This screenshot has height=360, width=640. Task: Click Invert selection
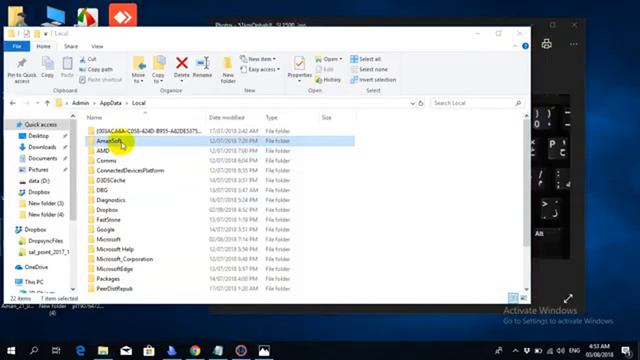pos(373,80)
